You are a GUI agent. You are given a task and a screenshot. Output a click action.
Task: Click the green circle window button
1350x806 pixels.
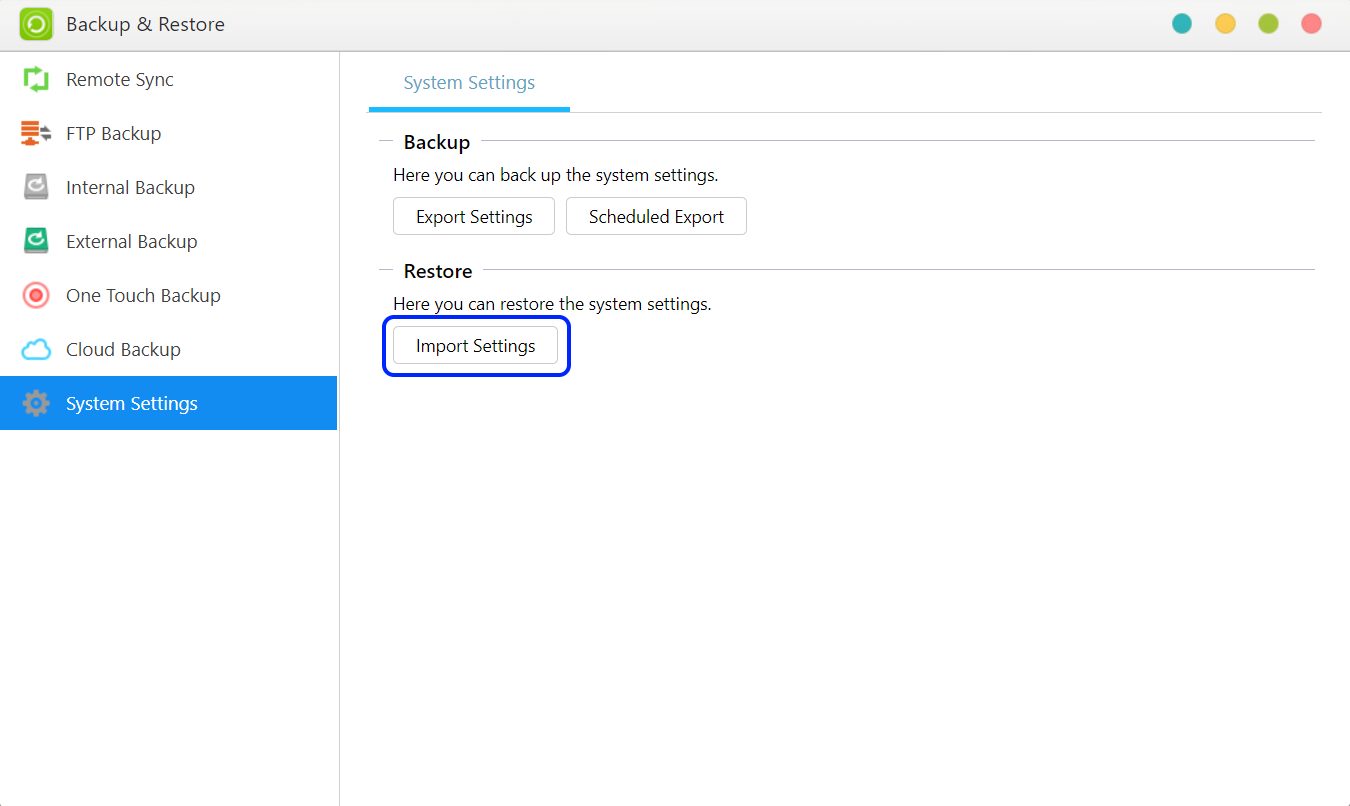[x=1268, y=24]
